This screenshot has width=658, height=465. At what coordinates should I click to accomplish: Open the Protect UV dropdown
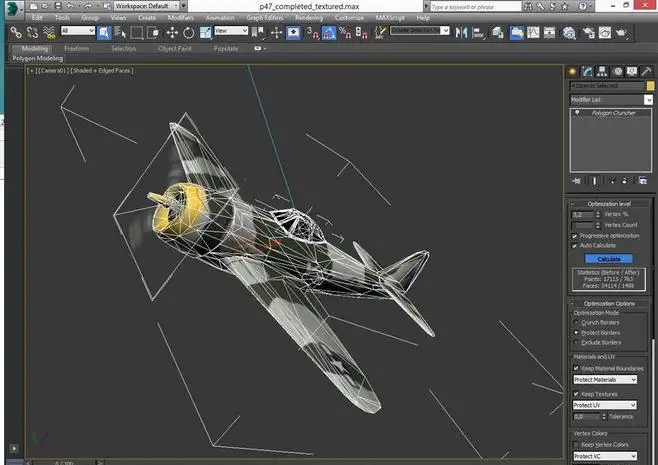click(x=605, y=405)
